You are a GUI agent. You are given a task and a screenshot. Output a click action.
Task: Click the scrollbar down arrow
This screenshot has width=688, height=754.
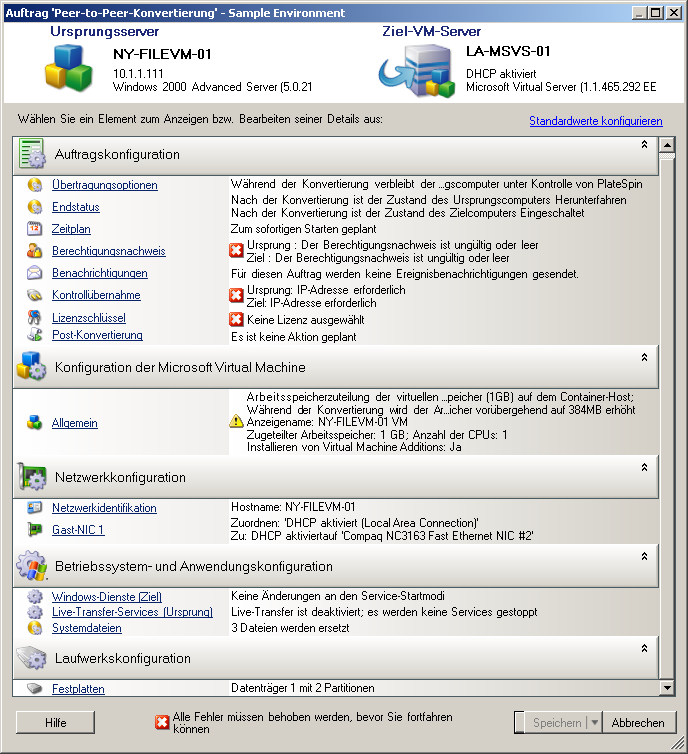(x=667, y=688)
